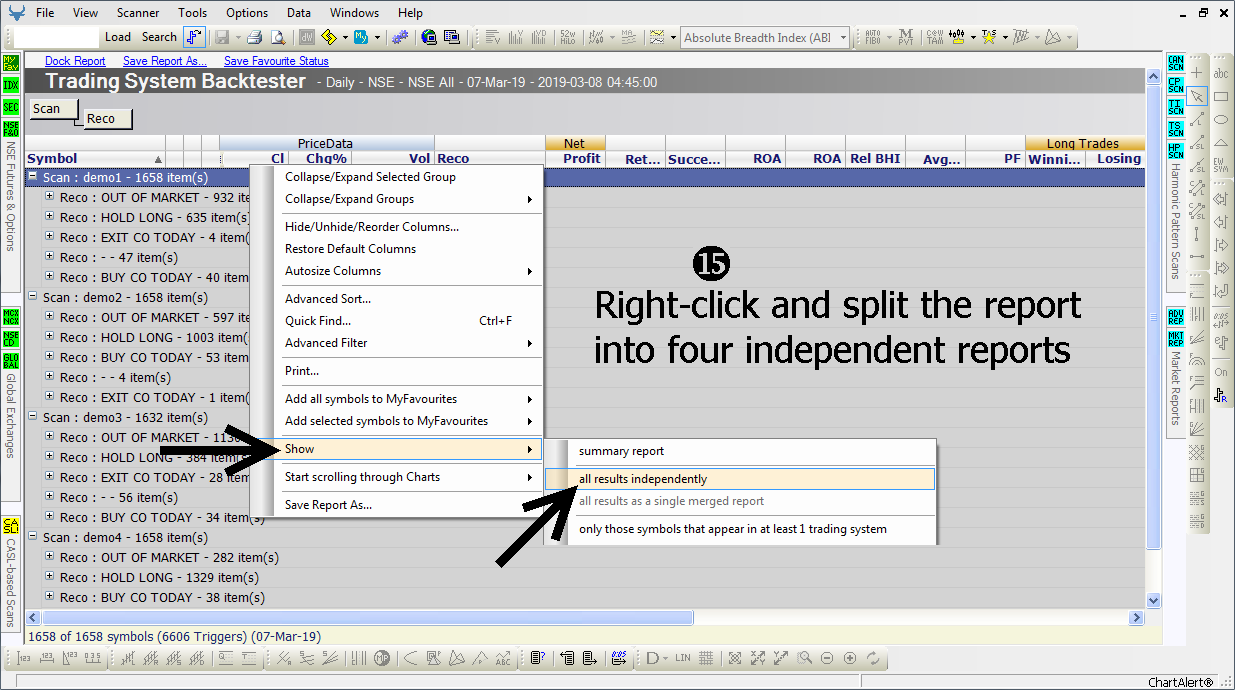Select the ellipse shape tool
This screenshot has width=1235, height=690.
[1221, 119]
